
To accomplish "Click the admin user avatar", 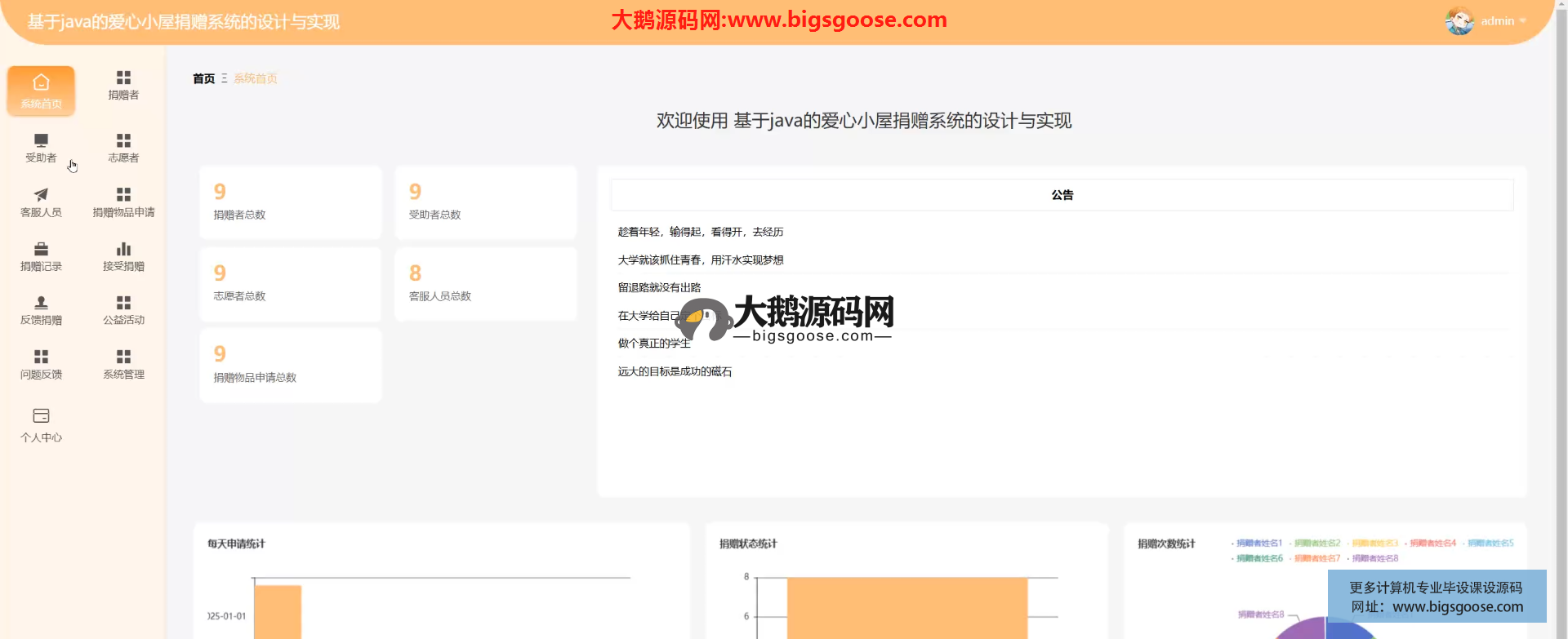I will (x=1459, y=21).
